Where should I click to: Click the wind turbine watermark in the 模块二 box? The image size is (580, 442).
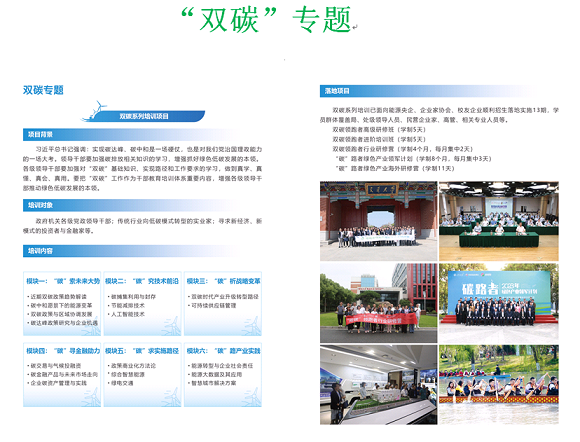[x=172, y=326]
